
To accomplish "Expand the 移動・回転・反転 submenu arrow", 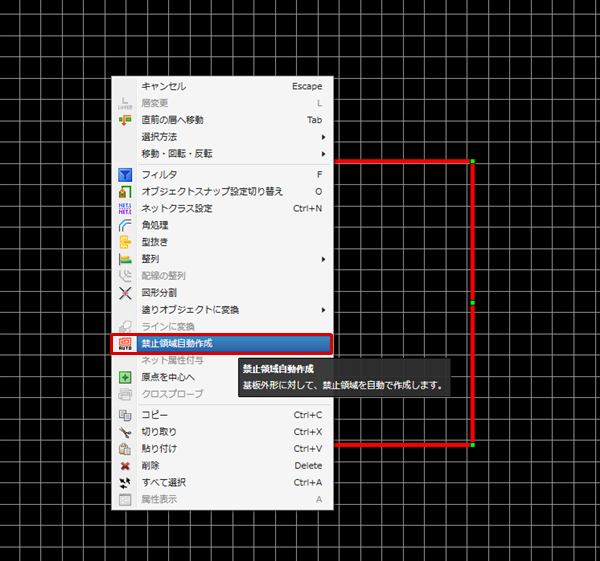I will coord(323,154).
